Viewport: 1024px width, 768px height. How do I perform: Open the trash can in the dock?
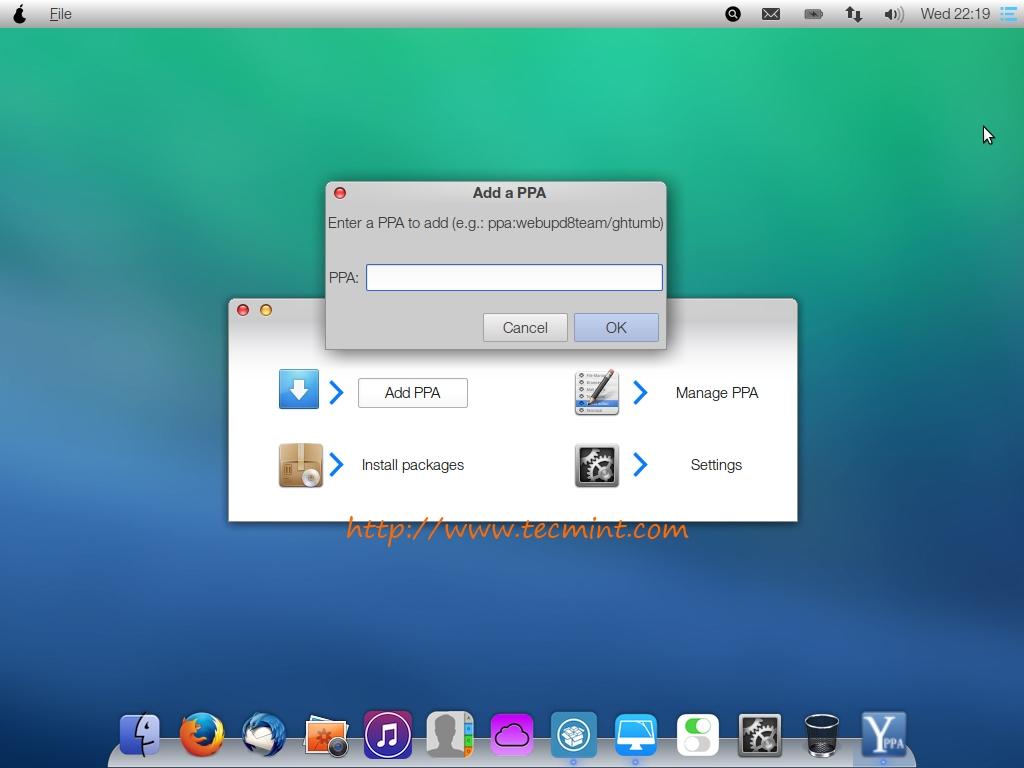[821, 735]
